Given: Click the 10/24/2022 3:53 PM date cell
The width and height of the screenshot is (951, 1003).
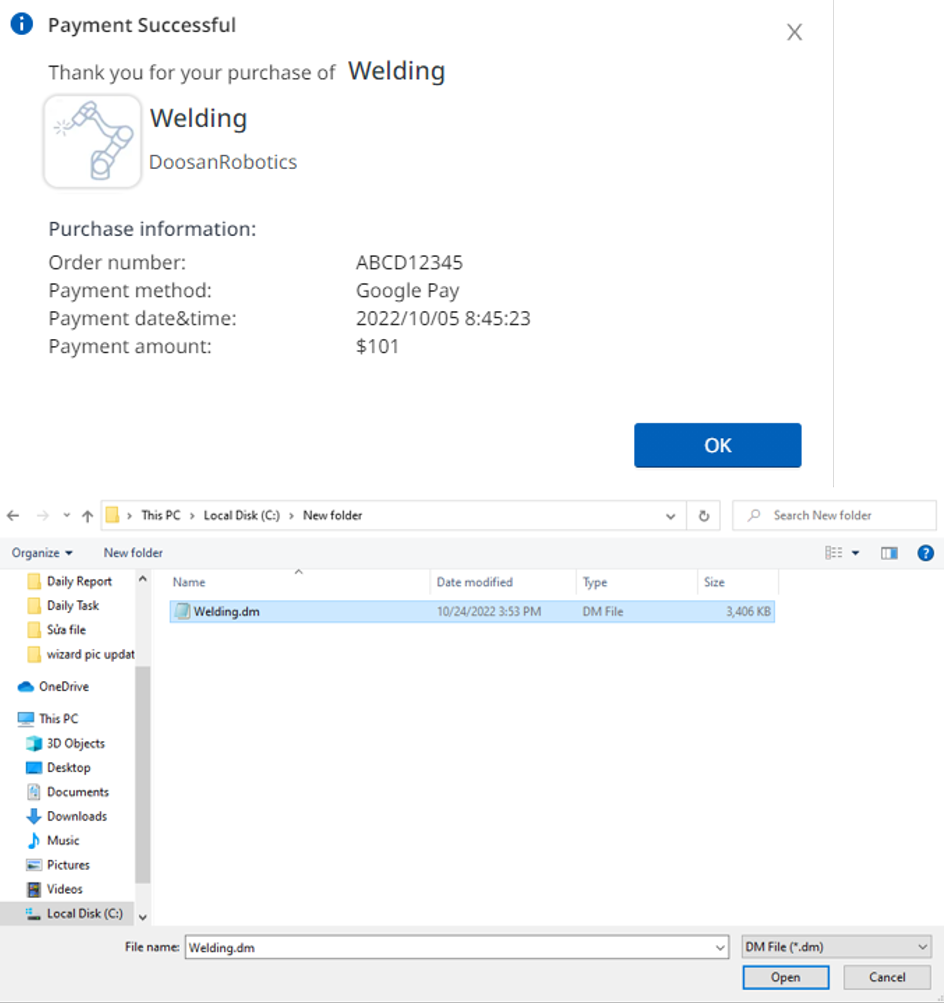Looking at the screenshot, I should 489,612.
